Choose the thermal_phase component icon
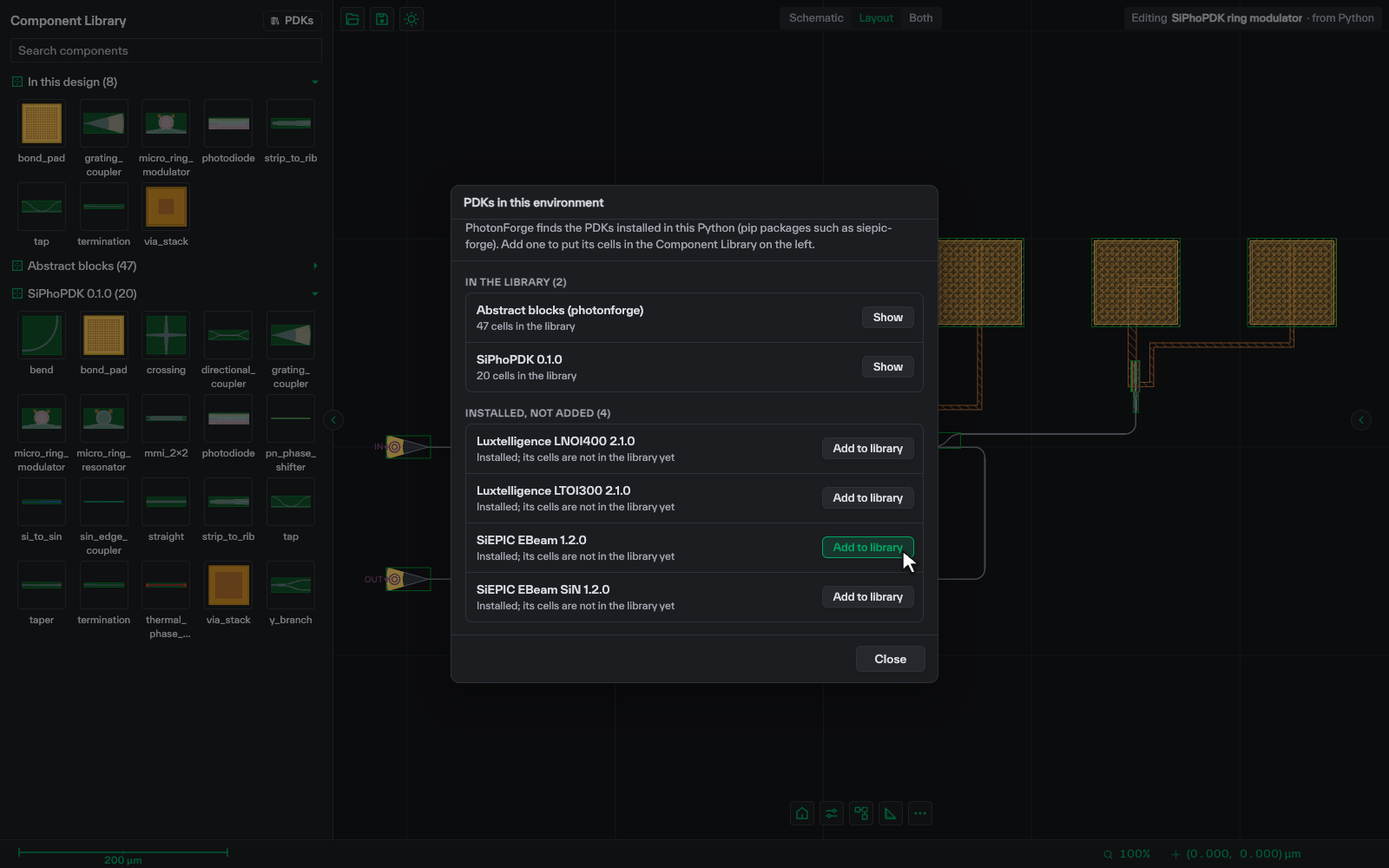1389x868 pixels. (167, 585)
